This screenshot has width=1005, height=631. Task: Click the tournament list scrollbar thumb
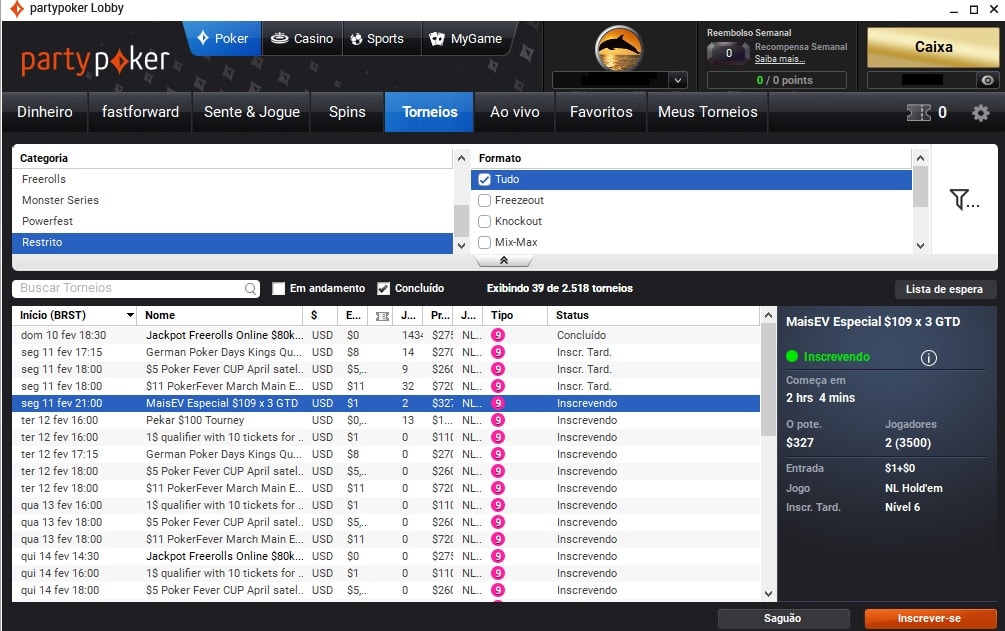click(768, 380)
